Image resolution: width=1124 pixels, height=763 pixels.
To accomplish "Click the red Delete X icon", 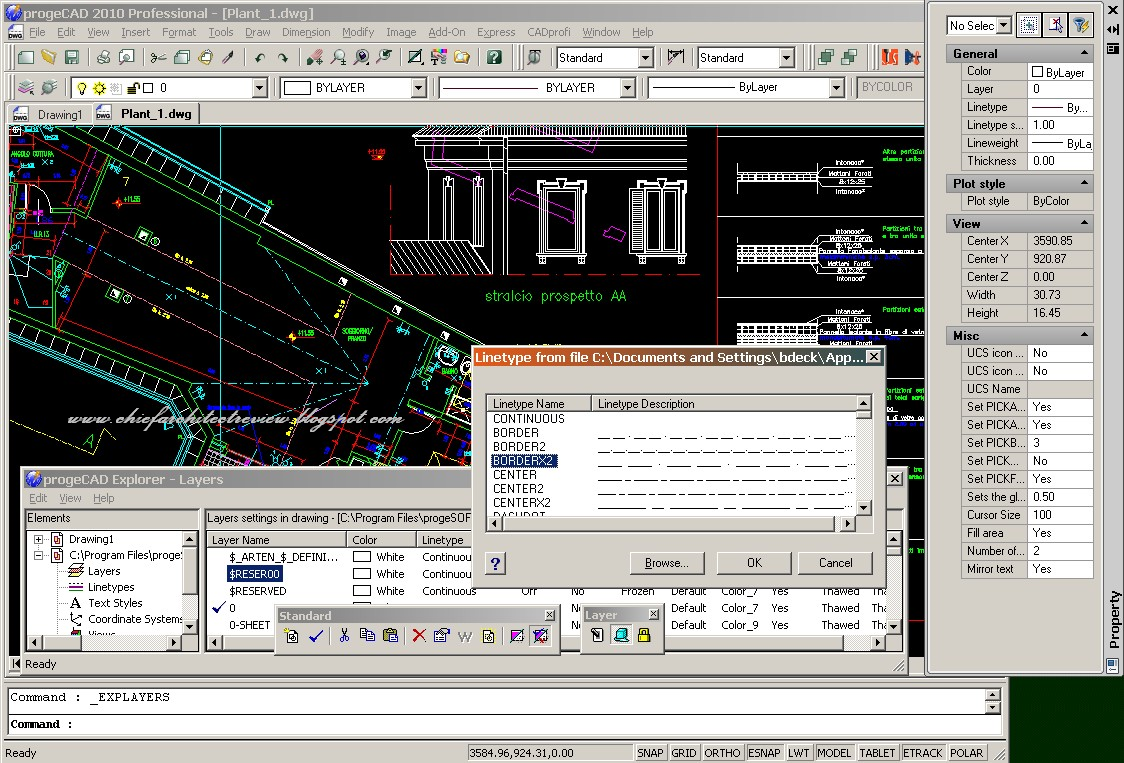I will [417, 635].
